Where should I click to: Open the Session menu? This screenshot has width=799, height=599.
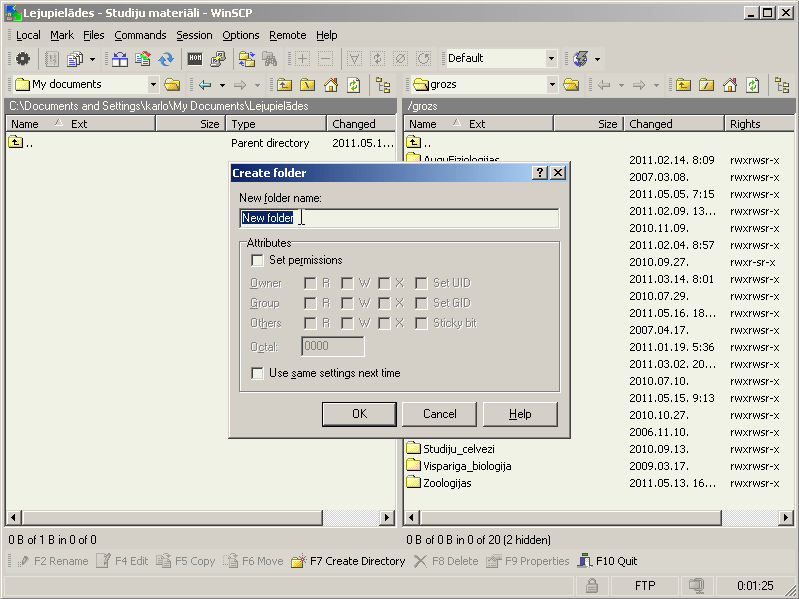[194, 35]
